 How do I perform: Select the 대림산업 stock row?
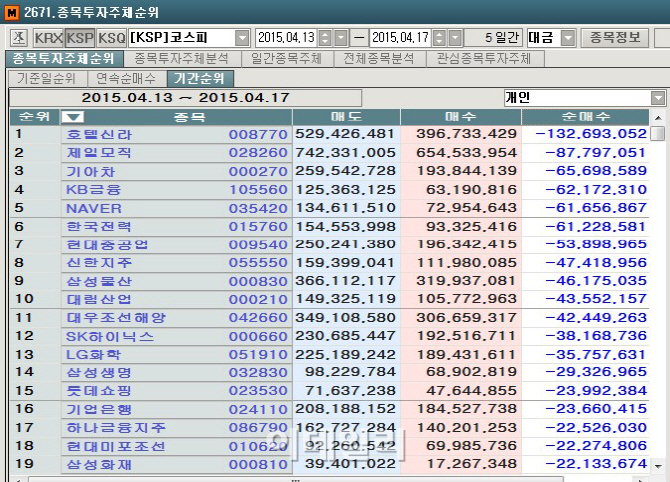tap(329, 299)
